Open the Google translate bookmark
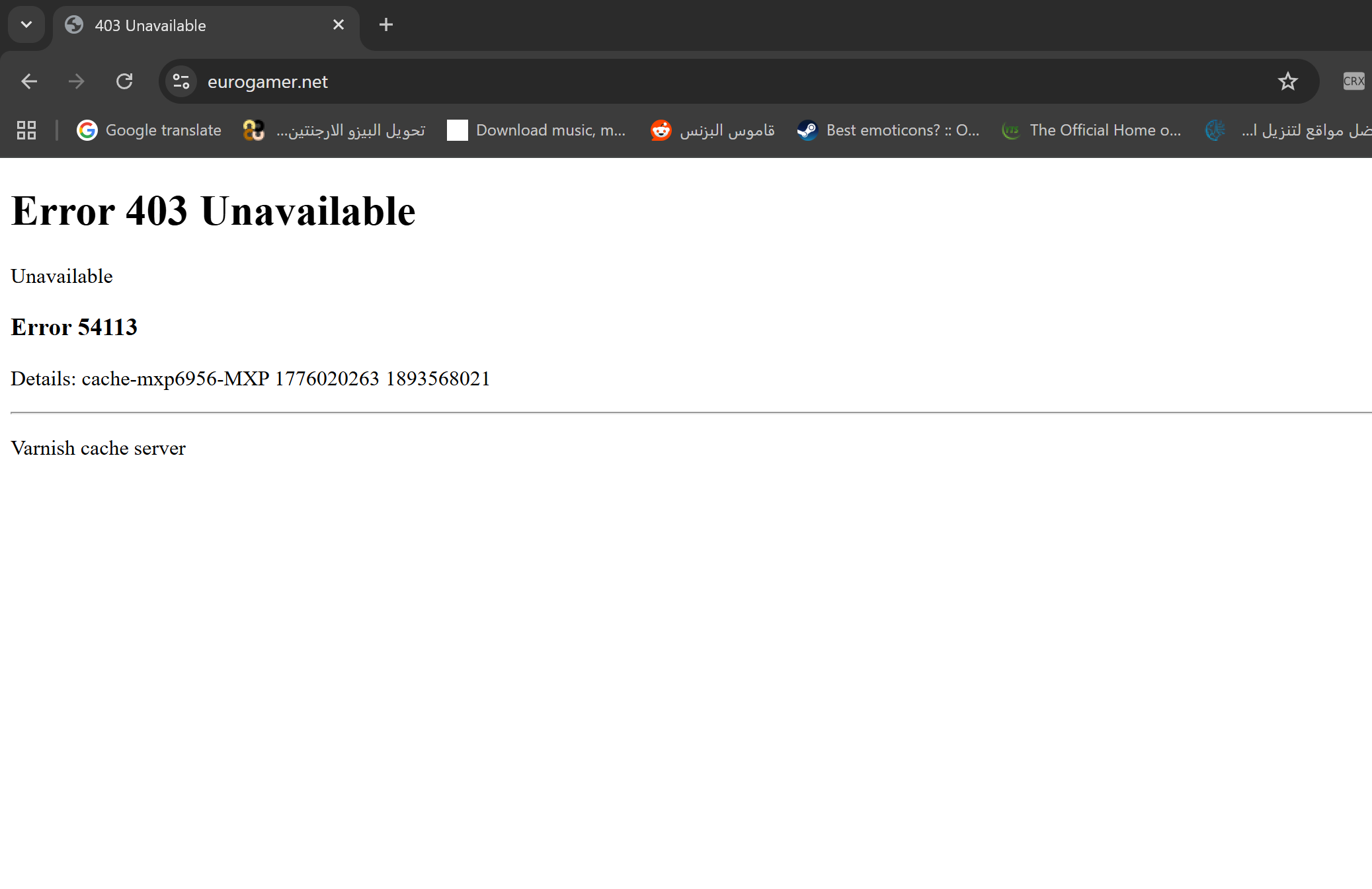This screenshot has width=1372, height=889. (x=149, y=130)
